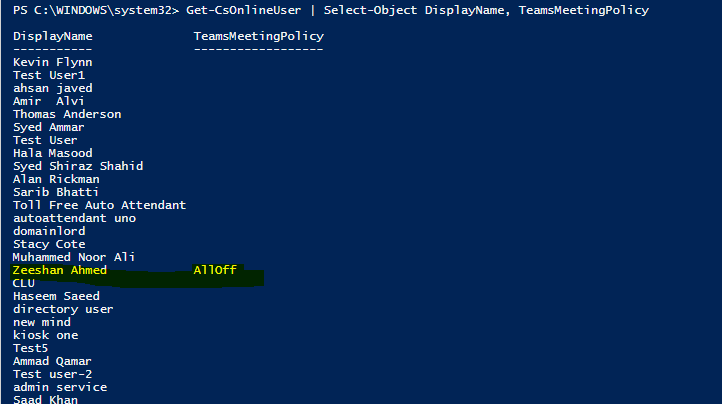Viewport: 722px width, 404px height.
Task: Click the directory user line
Action: 63,309
